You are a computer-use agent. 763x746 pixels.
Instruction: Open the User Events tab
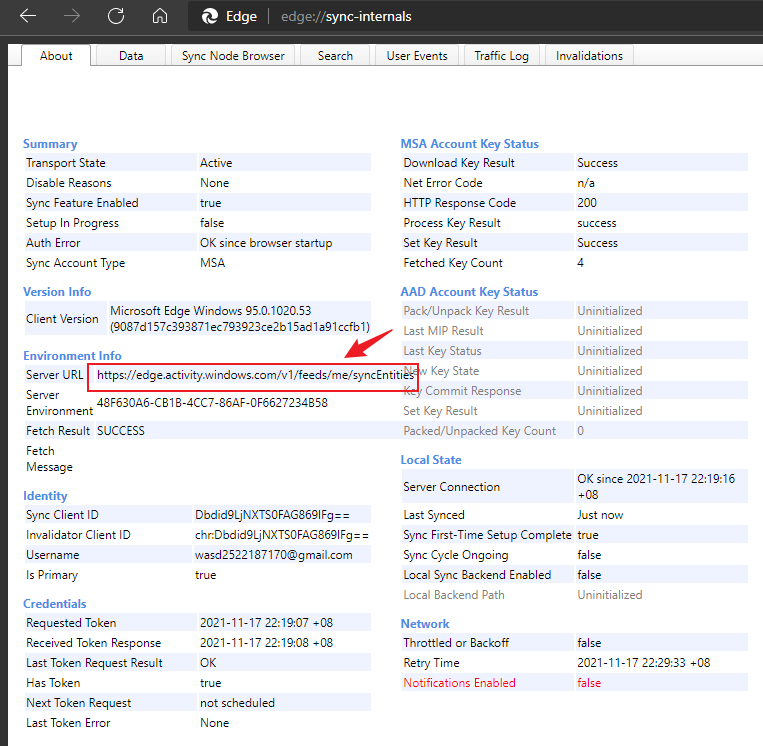[417, 56]
